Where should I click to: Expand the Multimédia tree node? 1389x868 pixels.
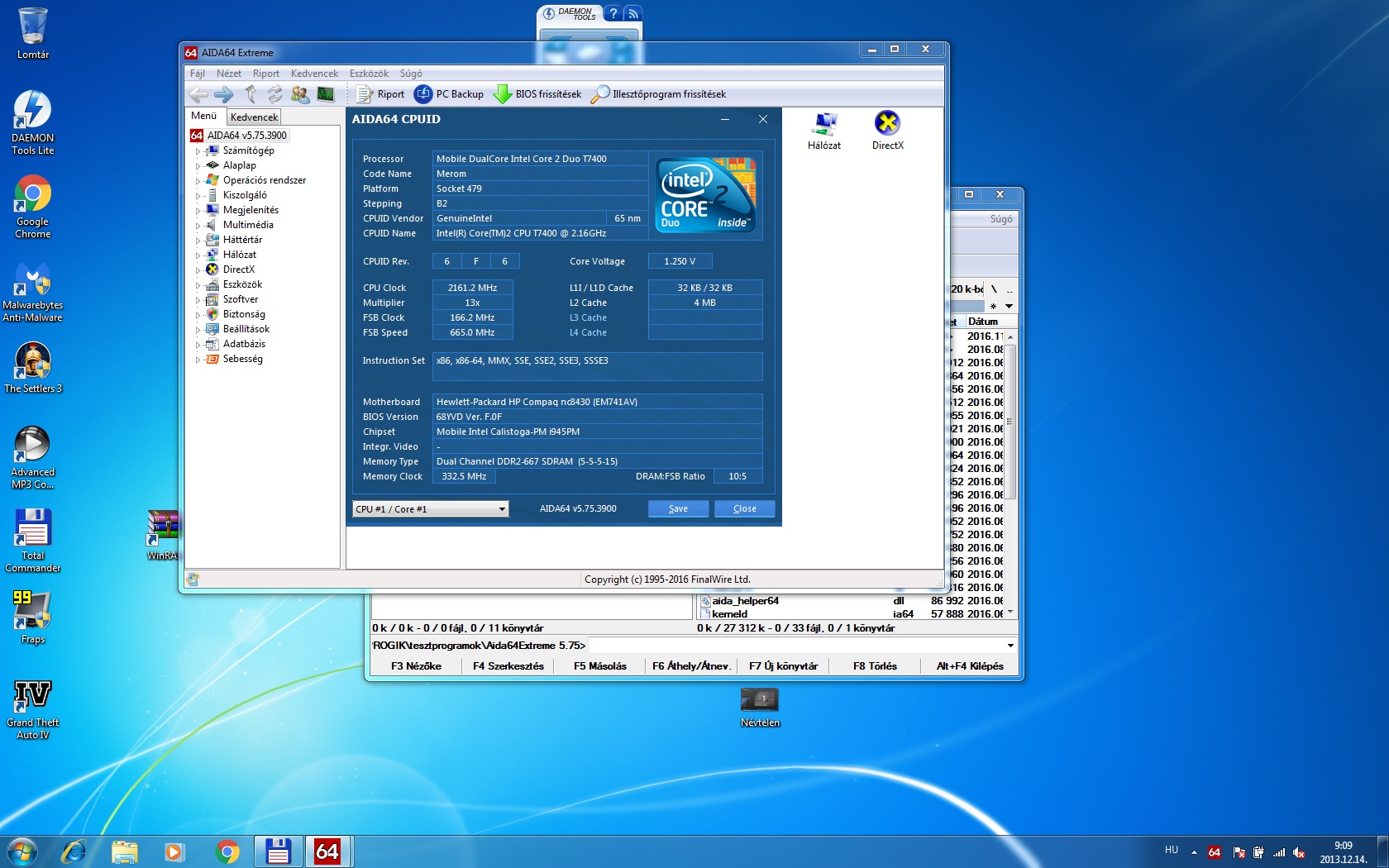pyautogui.click(x=198, y=226)
